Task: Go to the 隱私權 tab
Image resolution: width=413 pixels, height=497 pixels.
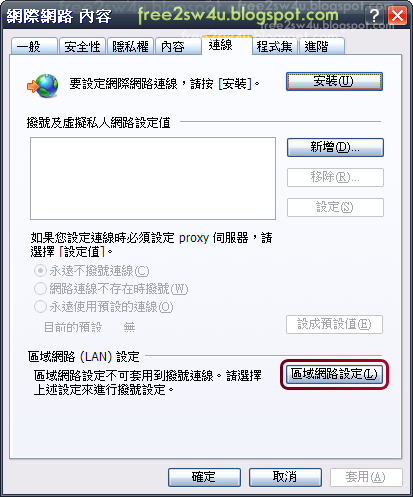Action: pyautogui.click(x=130, y=46)
